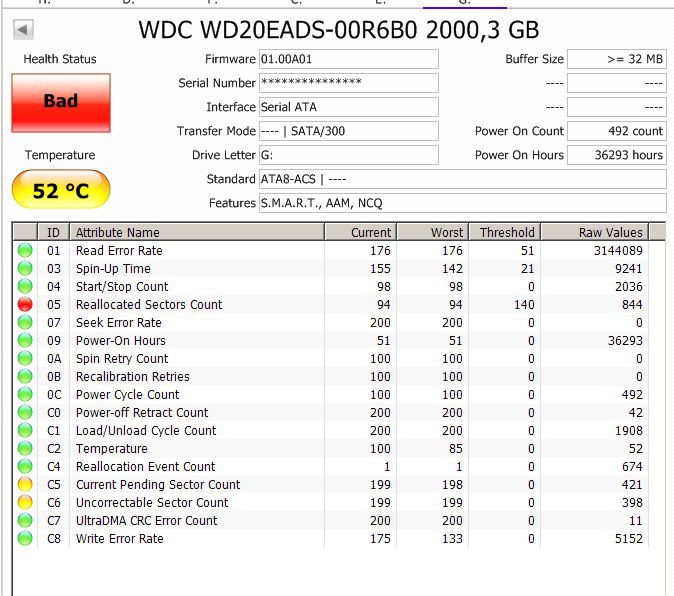Click the masked Serial Number field

point(349,83)
